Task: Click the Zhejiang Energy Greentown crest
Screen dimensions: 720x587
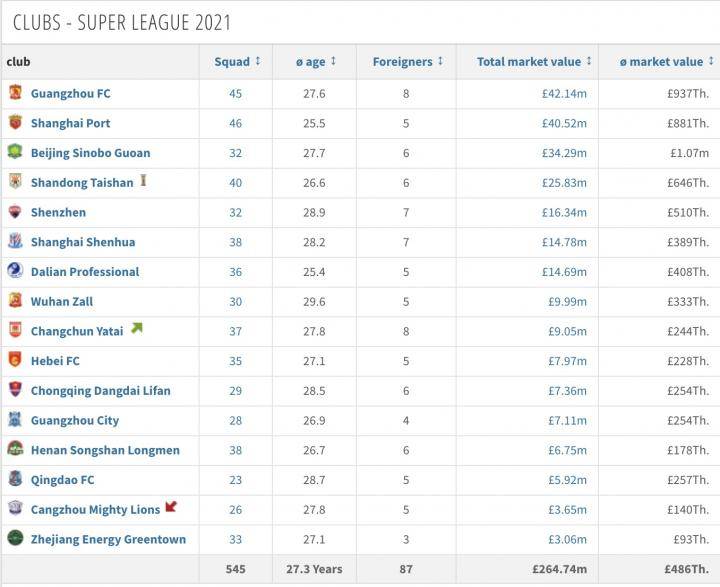Action: [15, 538]
